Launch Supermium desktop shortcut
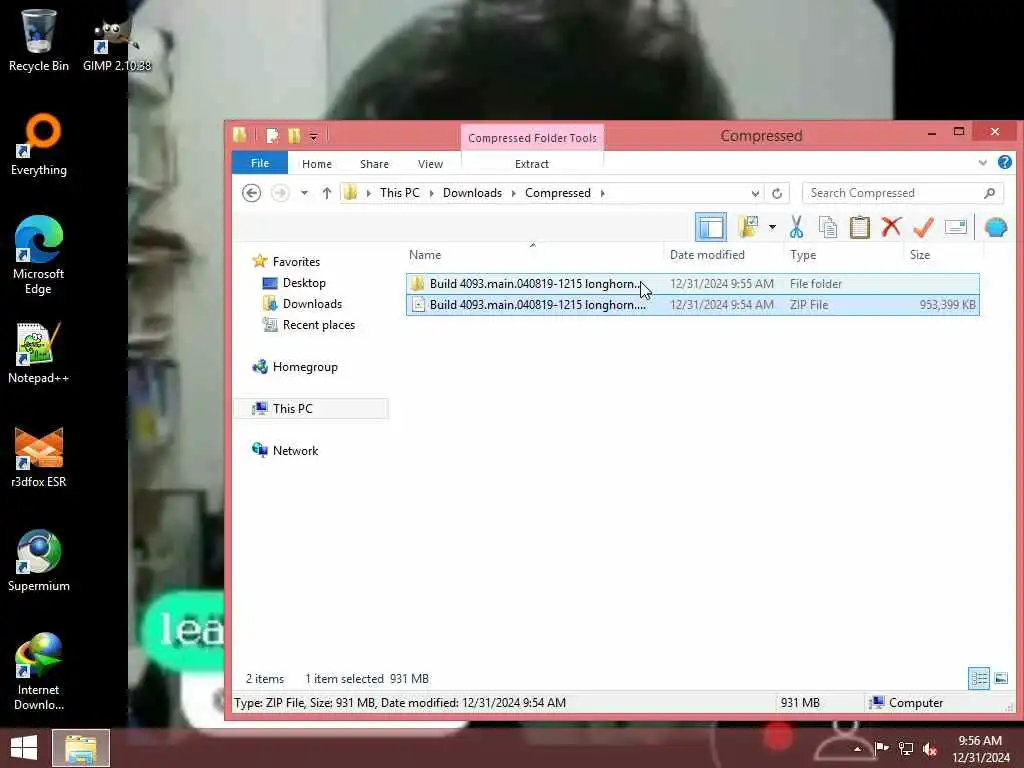The width and height of the screenshot is (1024, 768). 39,560
